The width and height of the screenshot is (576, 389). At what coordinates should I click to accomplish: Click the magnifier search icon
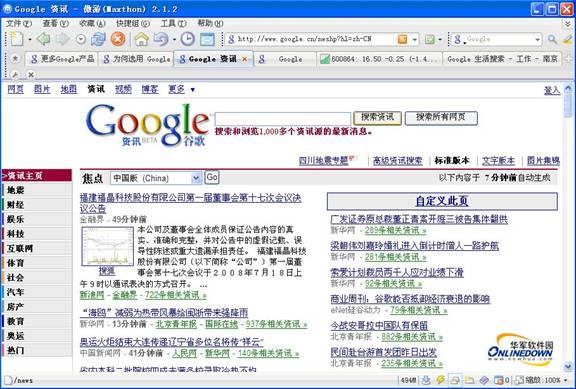click(552, 39)
